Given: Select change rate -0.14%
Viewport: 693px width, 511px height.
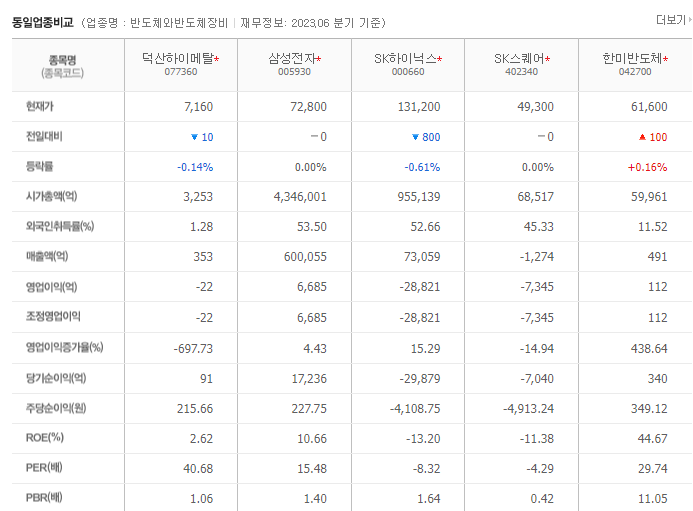Looking at the screenshot, I should pyautogui.click(x=195, y=168).
